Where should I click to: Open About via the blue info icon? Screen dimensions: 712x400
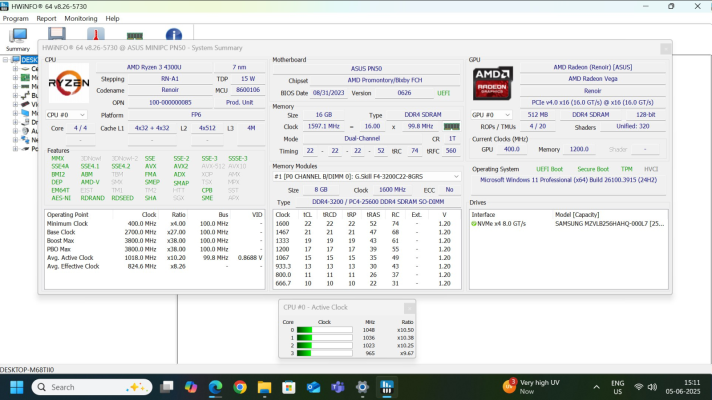(173, 35)
